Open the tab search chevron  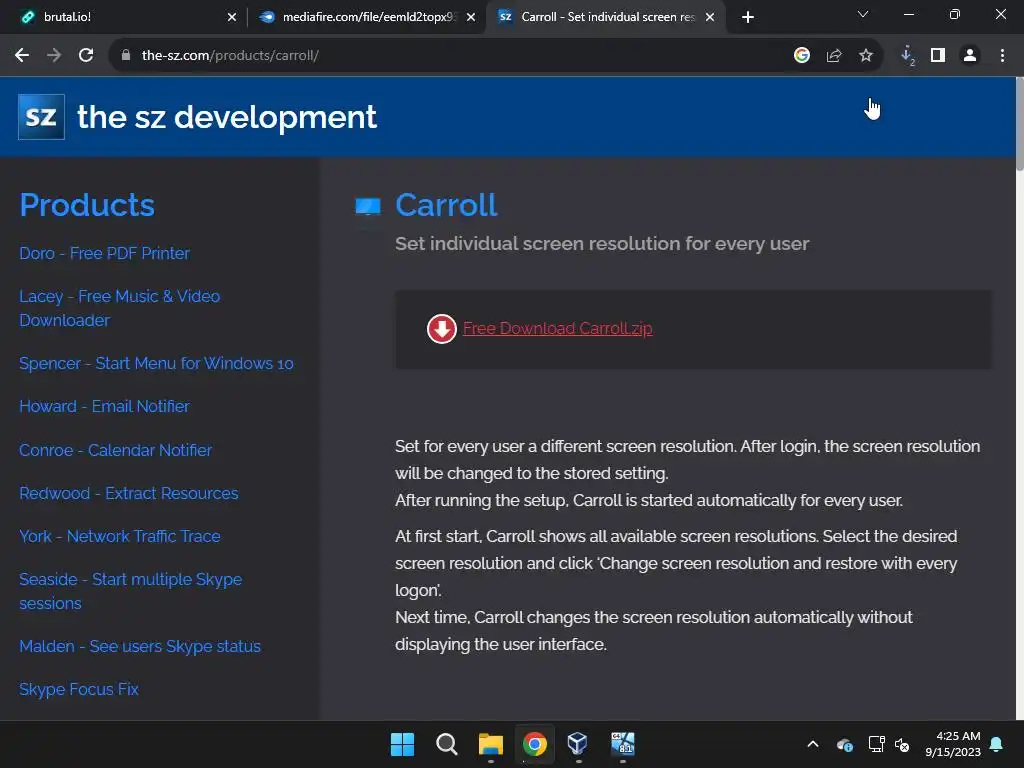[863, 14]
